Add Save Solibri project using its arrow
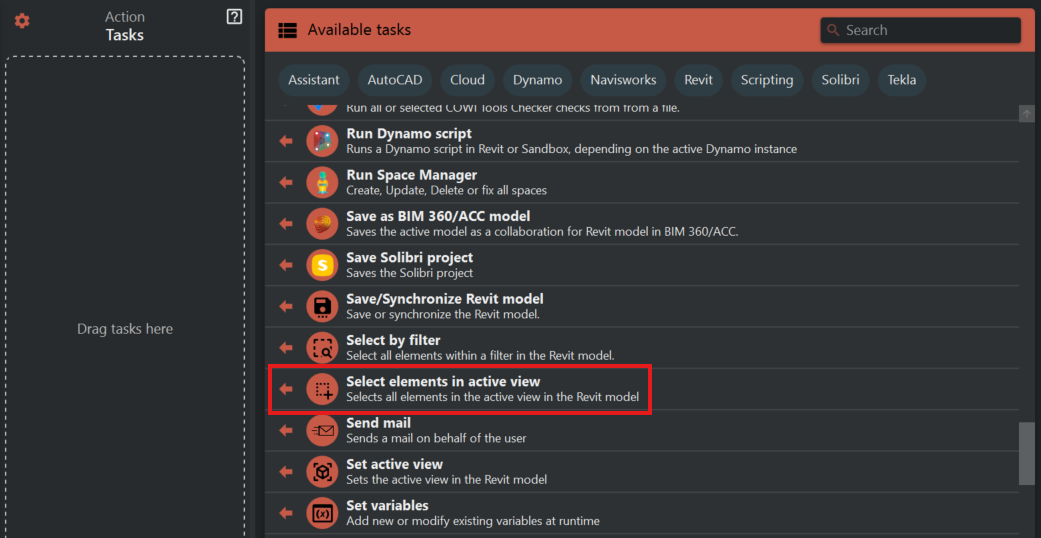Screen dimensions: 1041x538 tap(286, 265)
